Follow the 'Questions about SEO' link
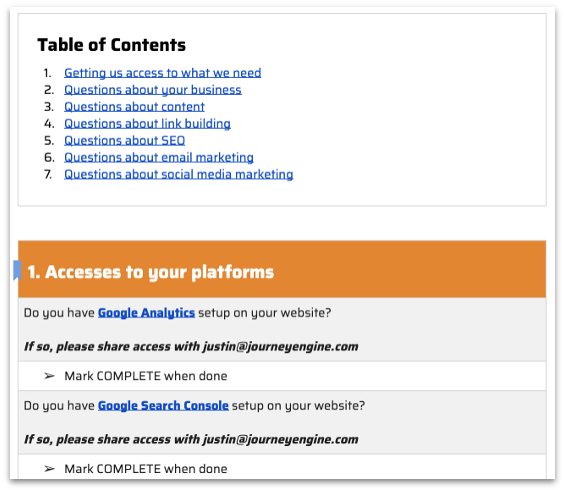Screen dimensions: 564x490 point(124,141)
